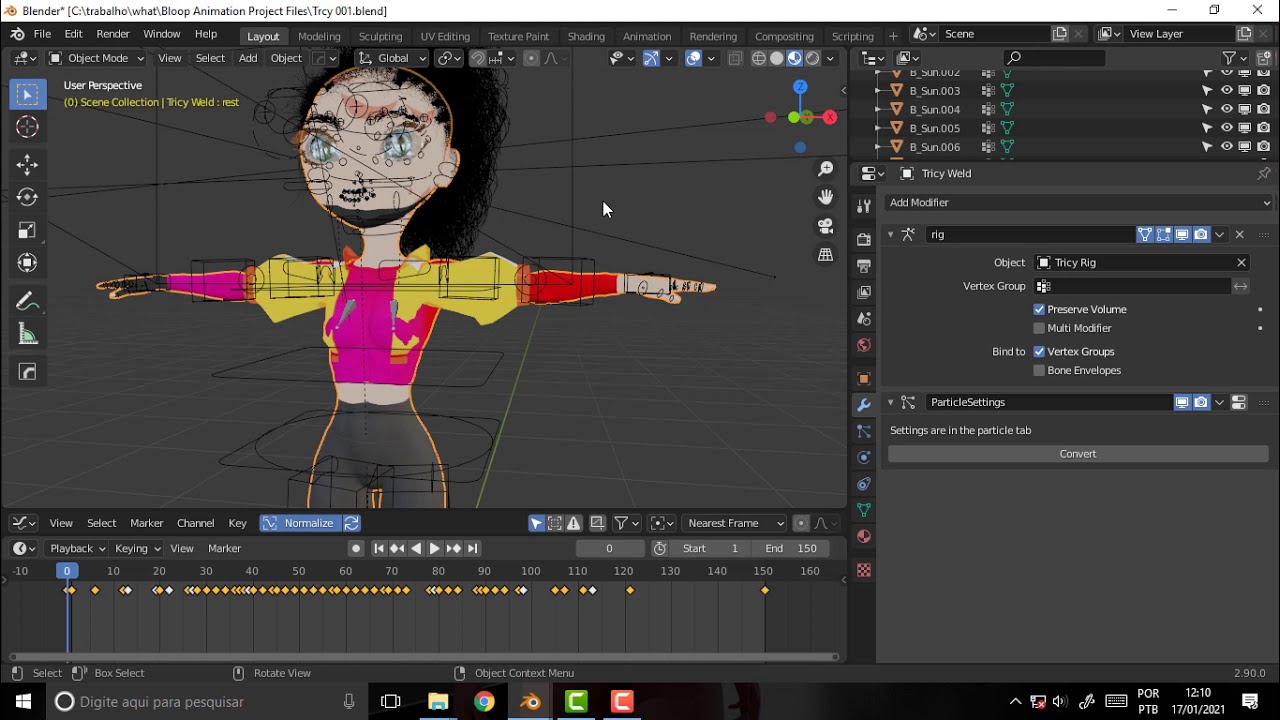Jump to the end frame

click(x=472, y=548)
